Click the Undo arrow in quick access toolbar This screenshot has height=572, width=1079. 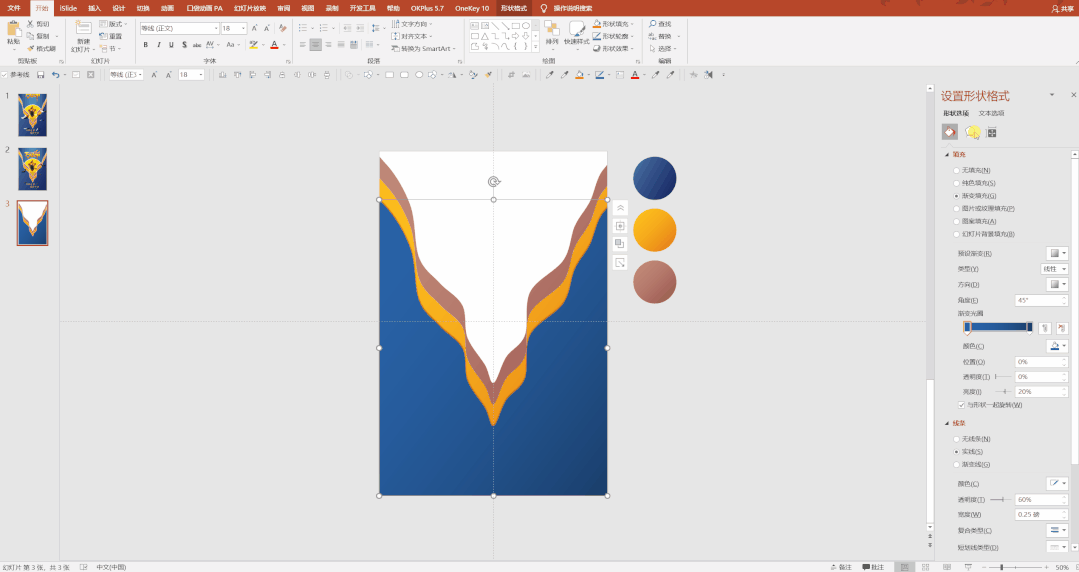click(55, 74)
